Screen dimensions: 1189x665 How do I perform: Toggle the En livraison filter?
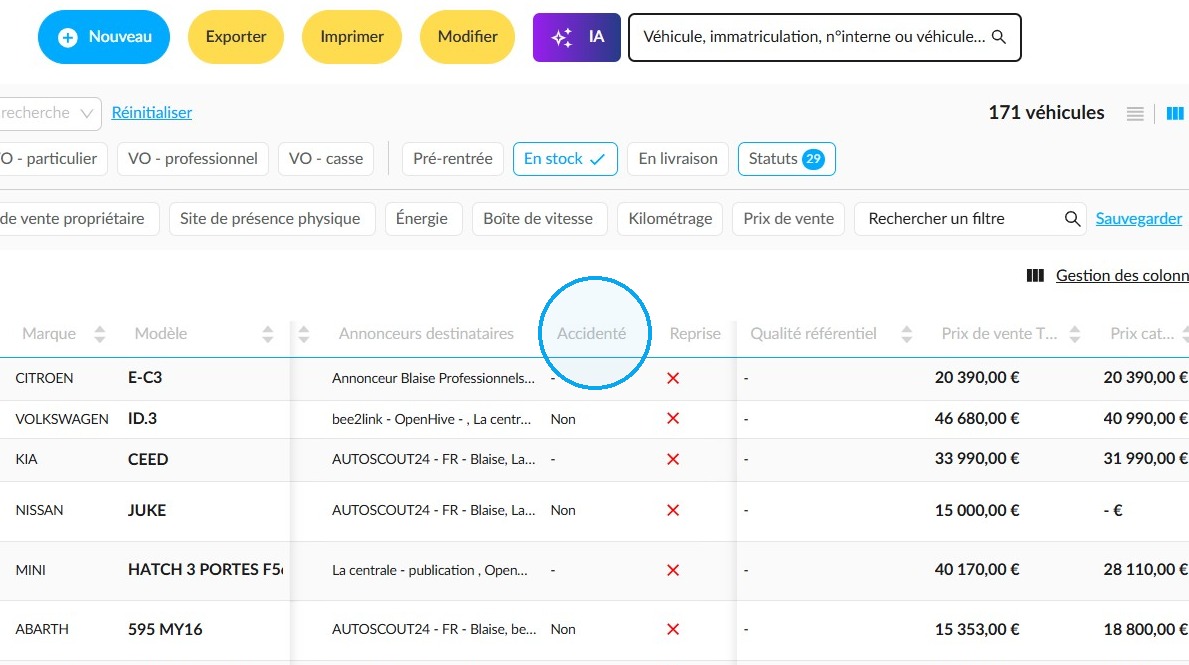coord(678,159)
